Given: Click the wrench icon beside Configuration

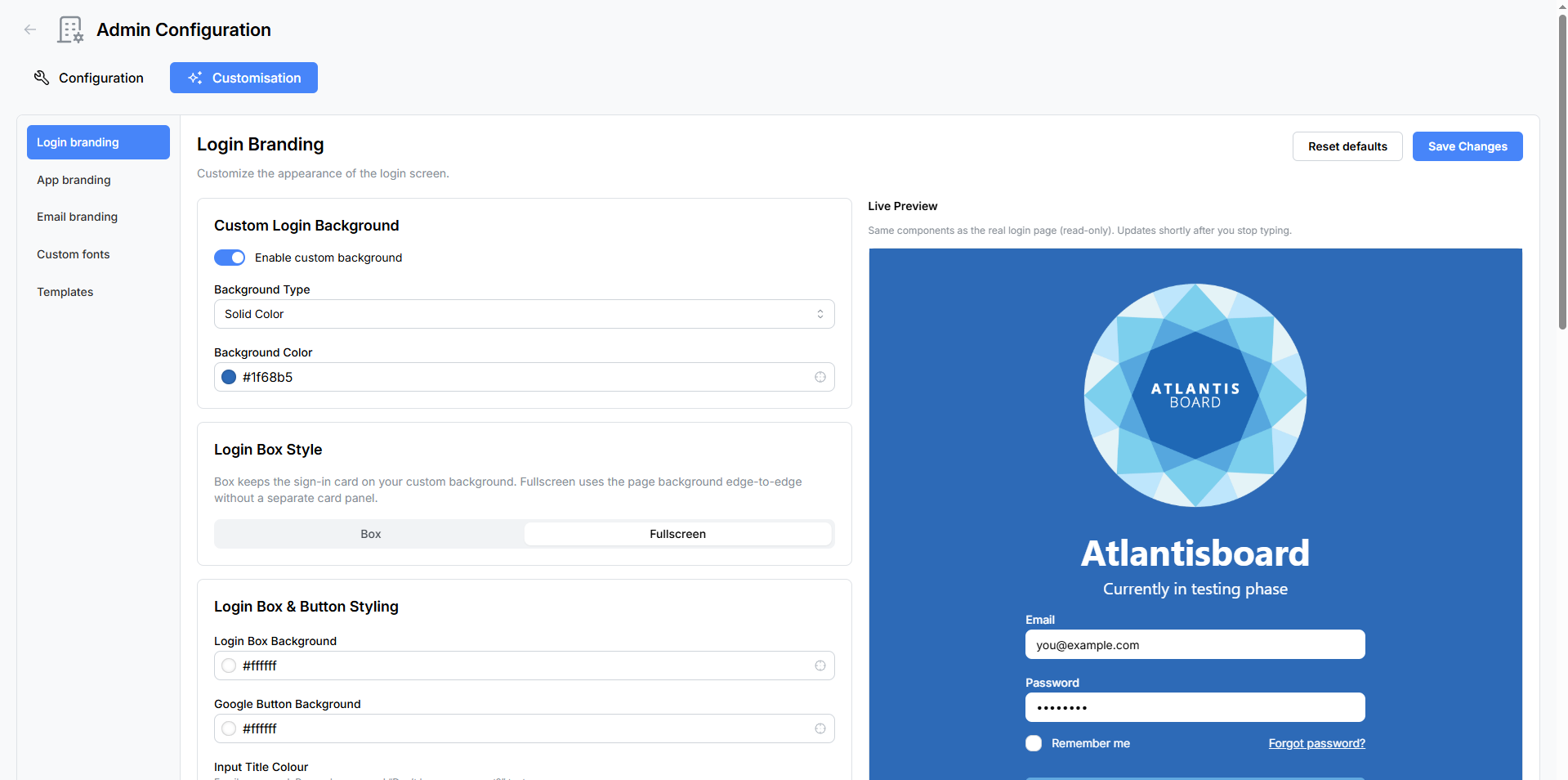Looking at the screenshot, I should (x=42, y=78).
